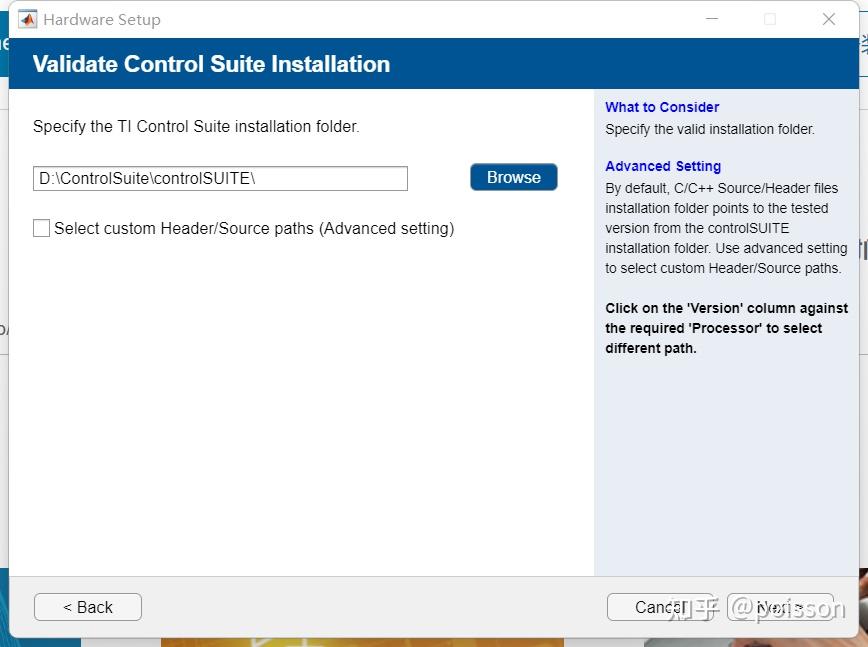
Task: Click the bold 'Click on the 'Version' column' note
Action: [726, 328]
